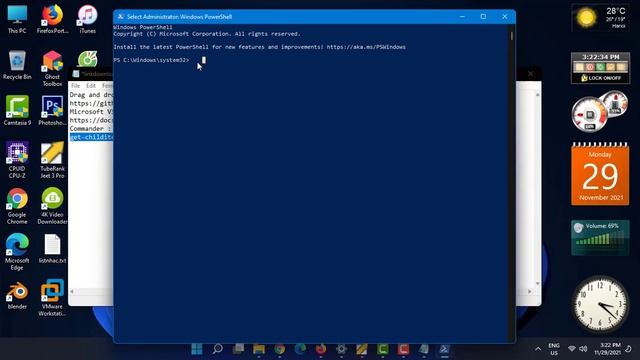640x360 pixels.
Task: Click 'Commander :' line in Notepad
Action: [x=90, y=129]
